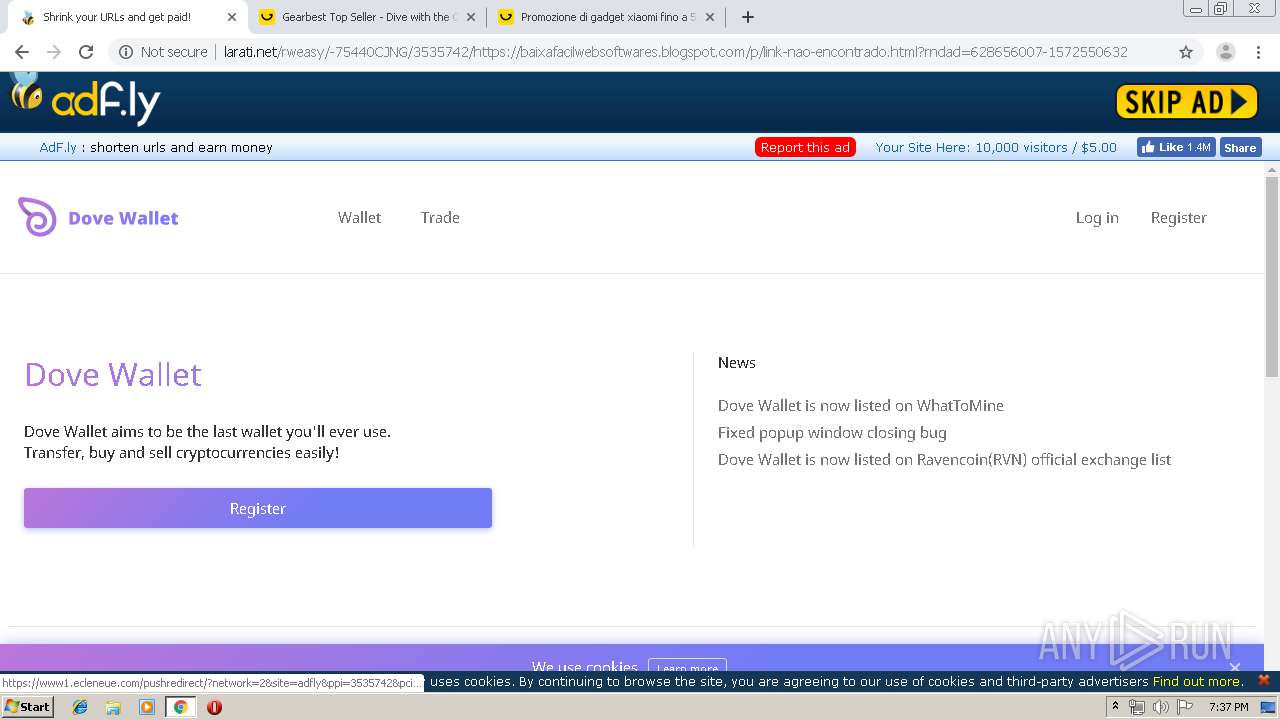The image size is (1280, 720).
Task: Open Action Center flag icon
Action: pos(1185,707)
